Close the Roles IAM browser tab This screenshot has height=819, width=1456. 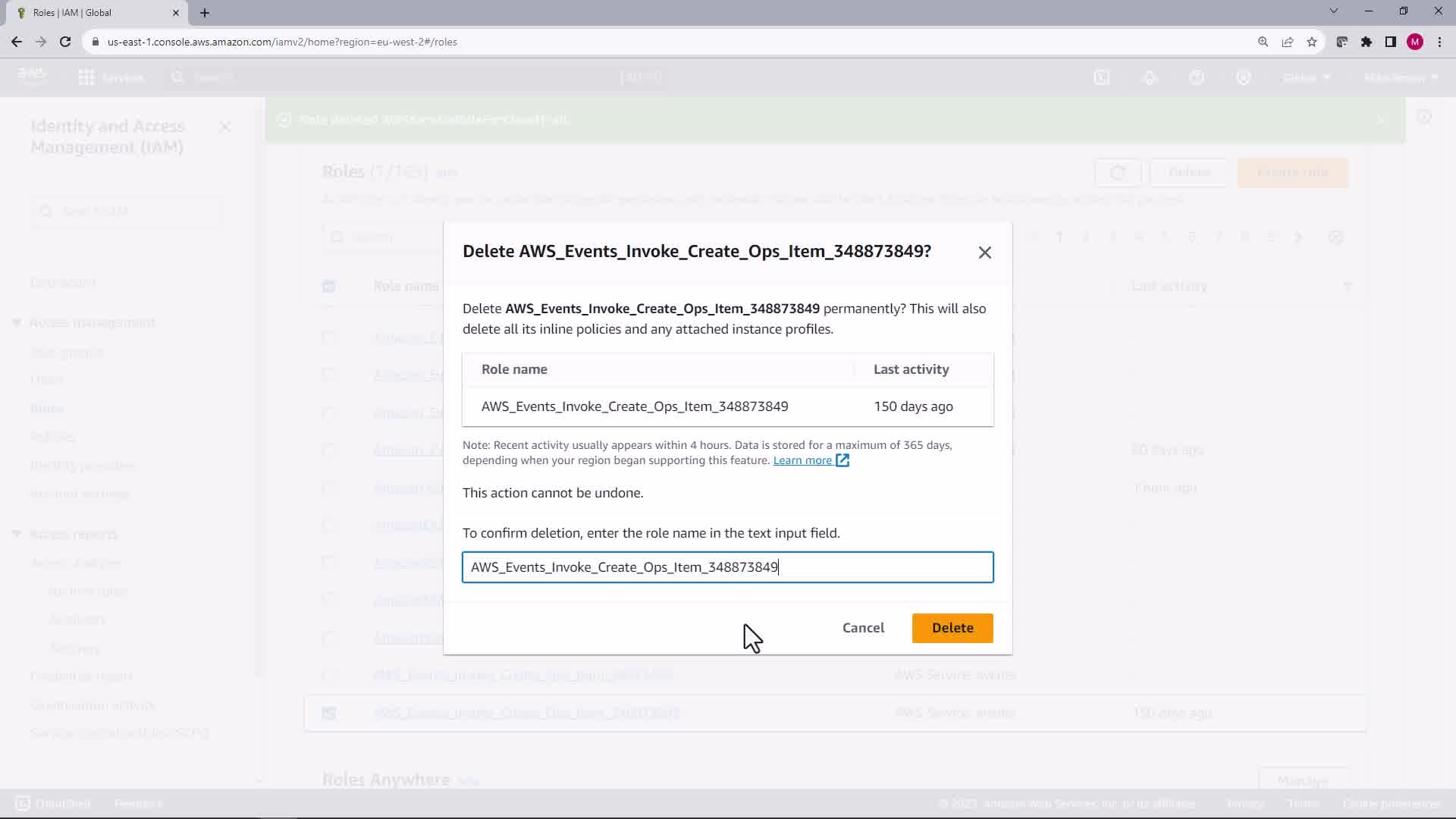point(176,12)
